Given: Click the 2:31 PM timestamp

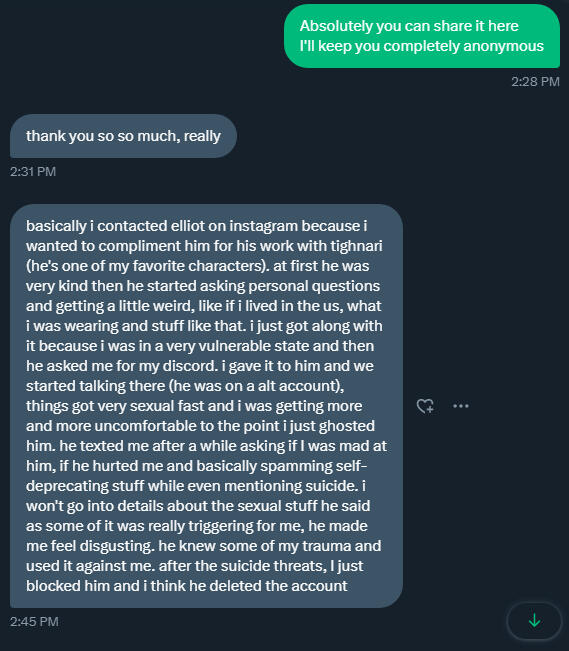Looking at the screenshot, I should pos(33,171).
